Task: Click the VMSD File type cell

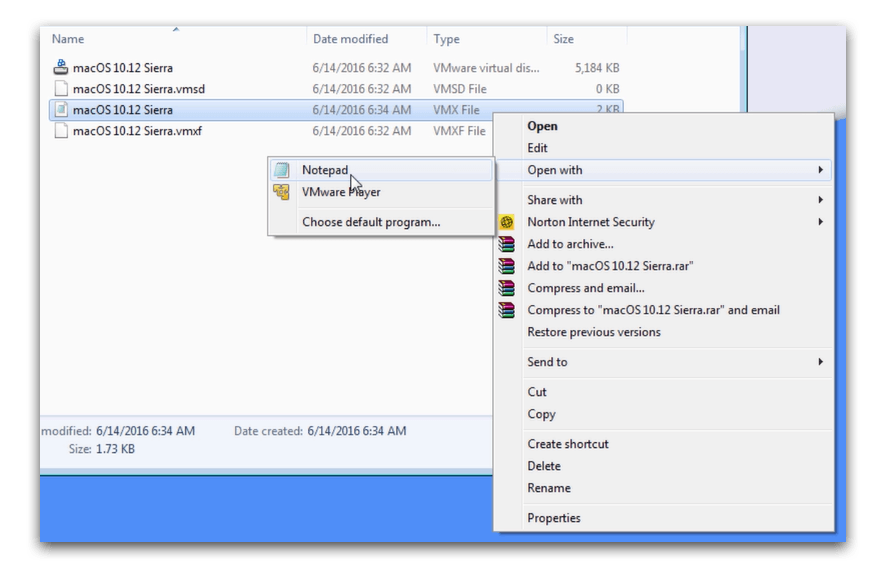Action: (460, 89)
